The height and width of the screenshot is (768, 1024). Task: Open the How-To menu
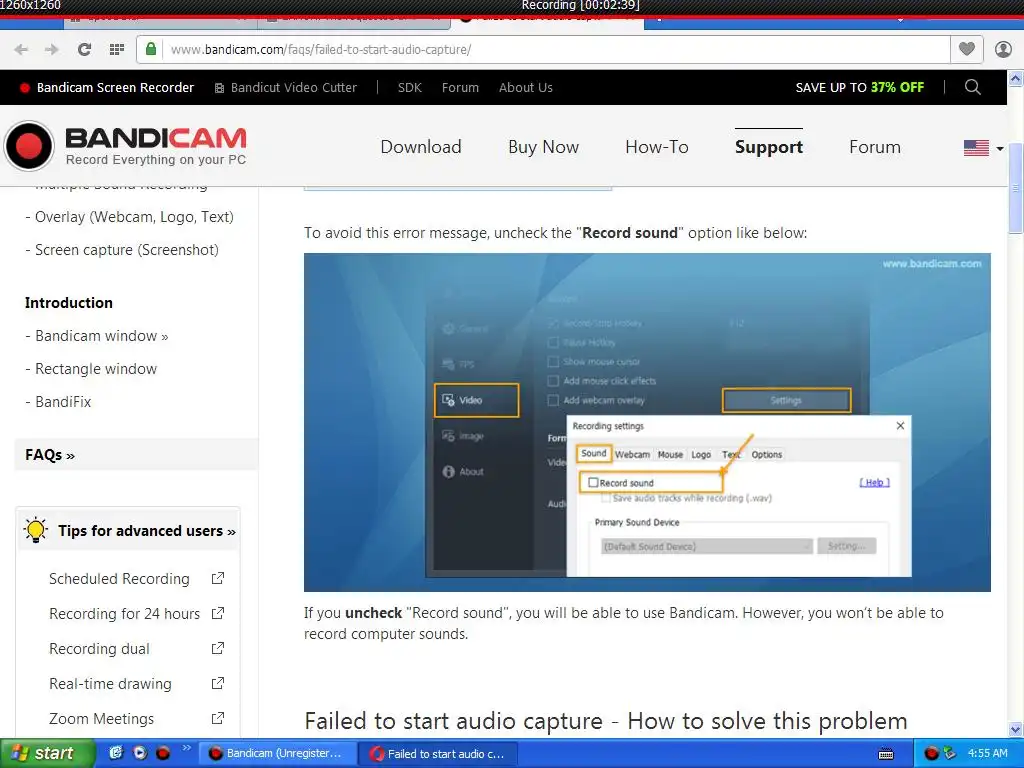point(657,147)
